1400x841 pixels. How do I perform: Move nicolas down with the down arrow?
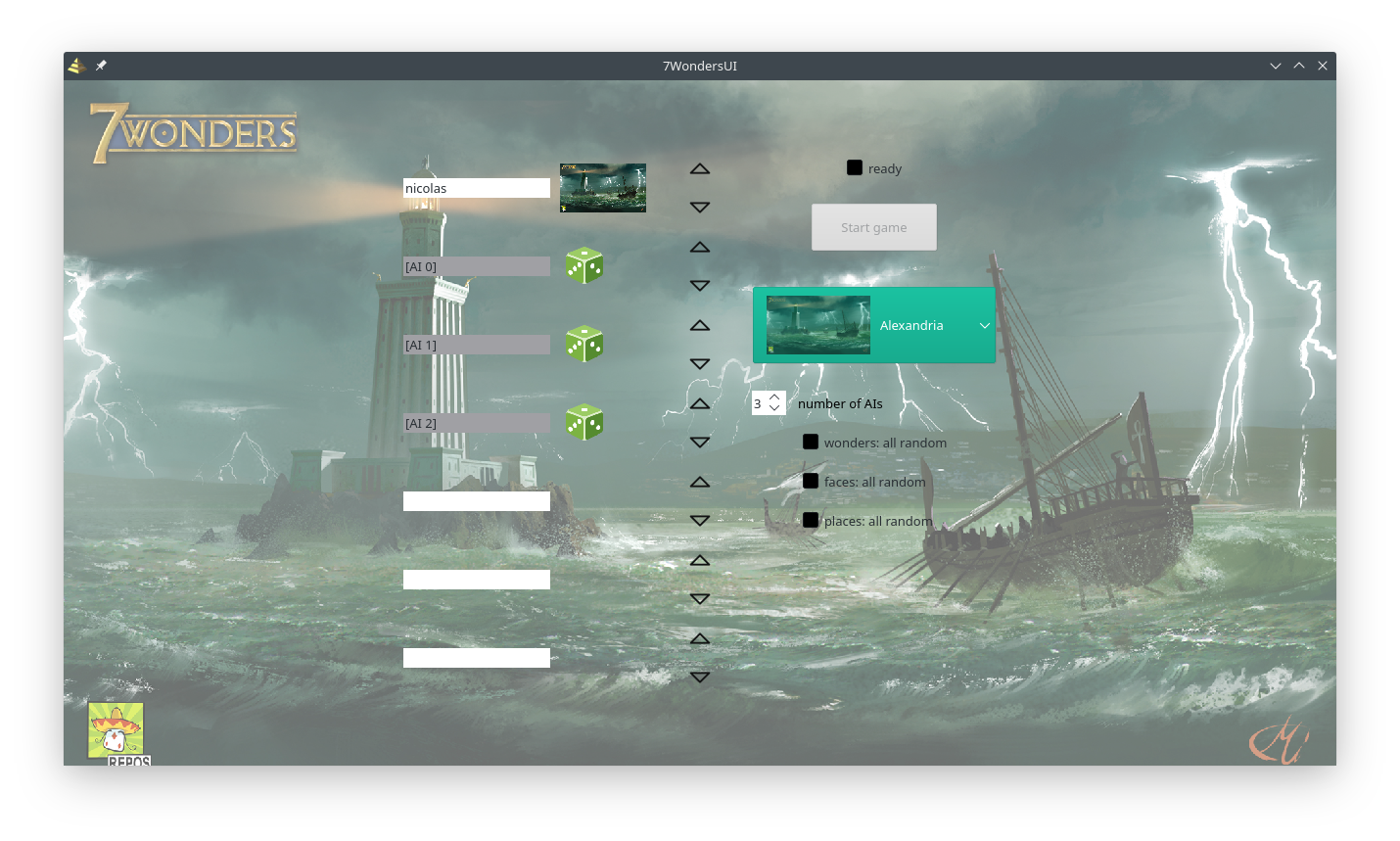(700, 208)
